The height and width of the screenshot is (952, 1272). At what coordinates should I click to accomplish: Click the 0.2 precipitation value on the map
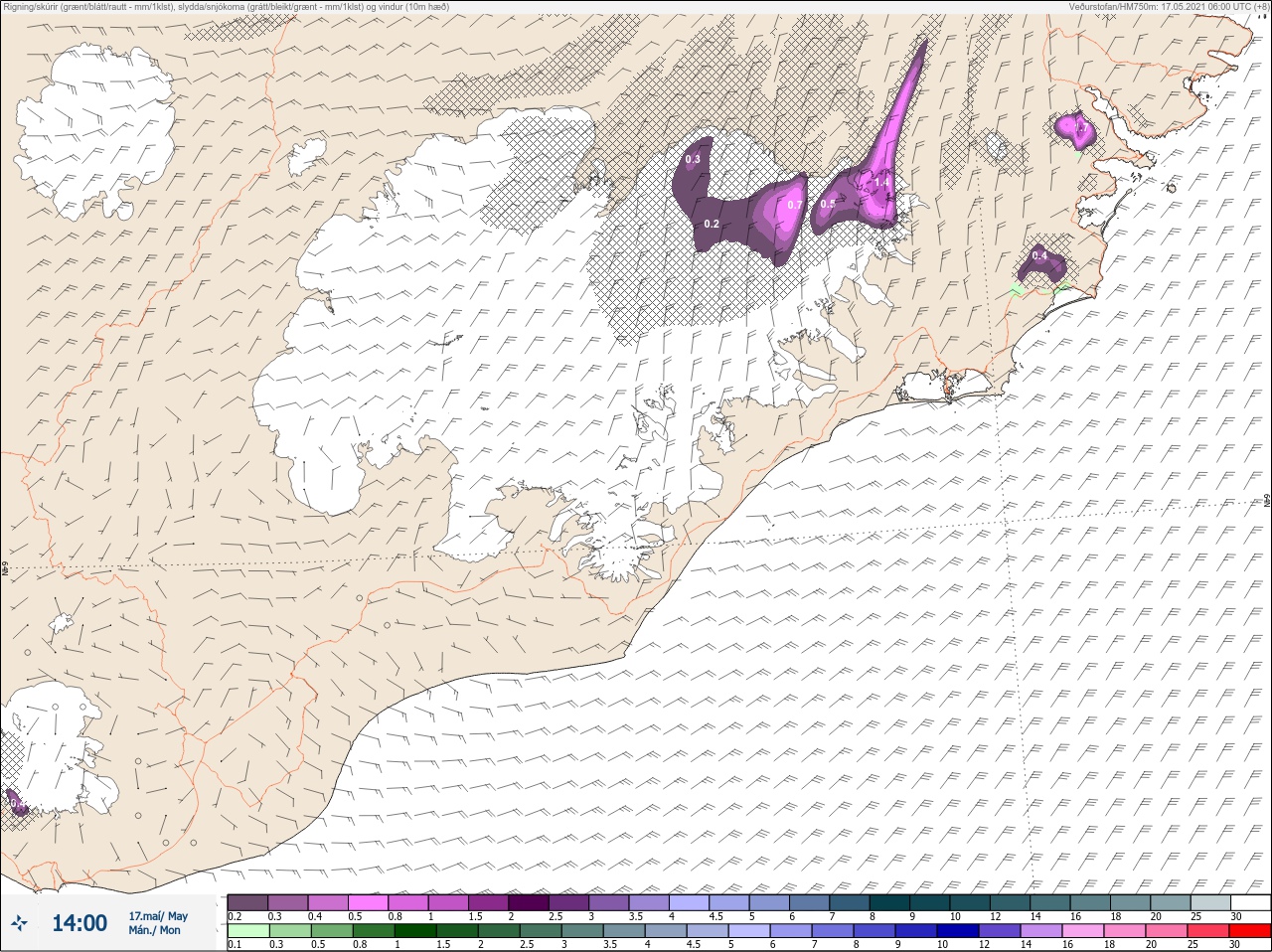[712, 224]
